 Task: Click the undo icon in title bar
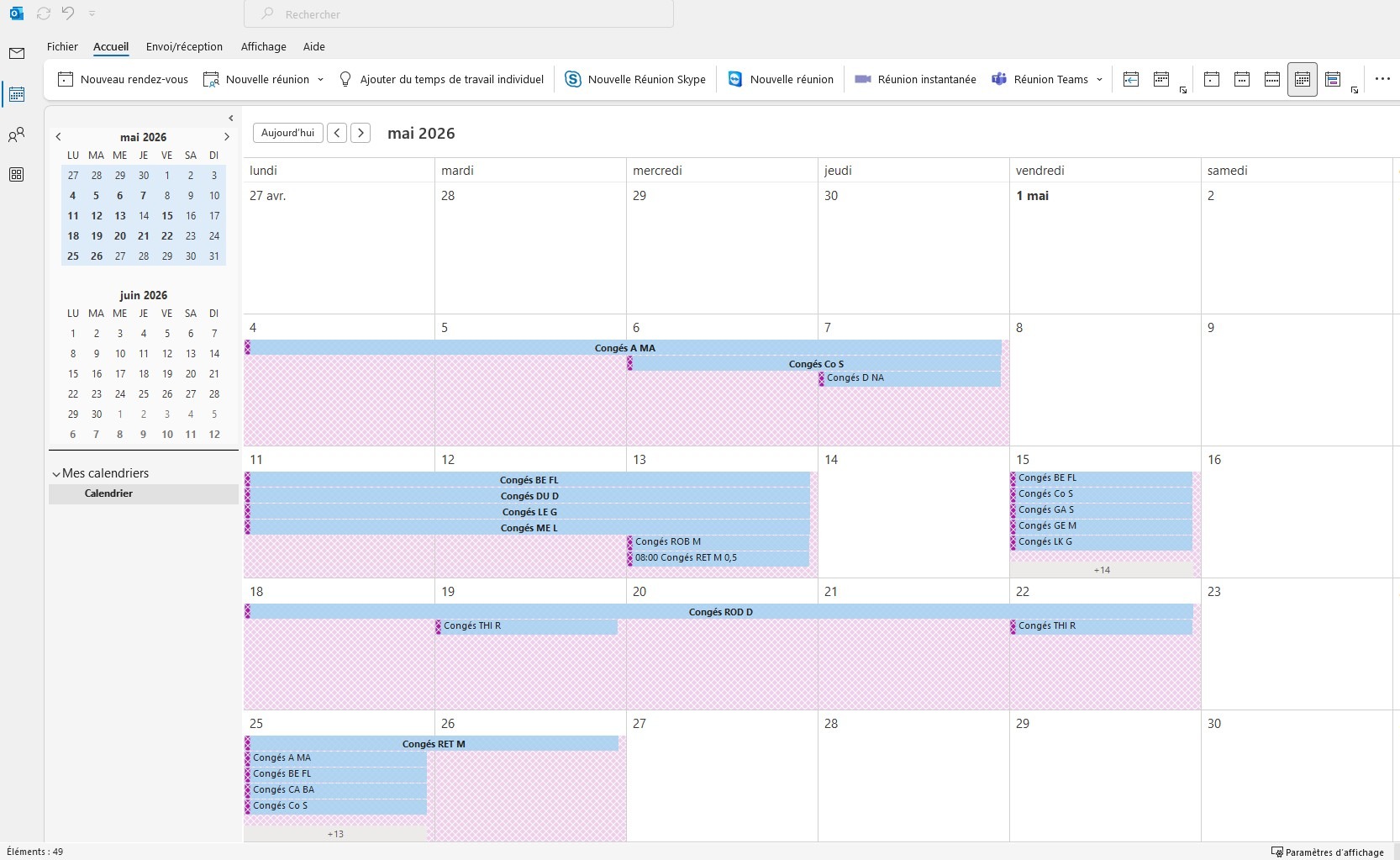point(68,13)
